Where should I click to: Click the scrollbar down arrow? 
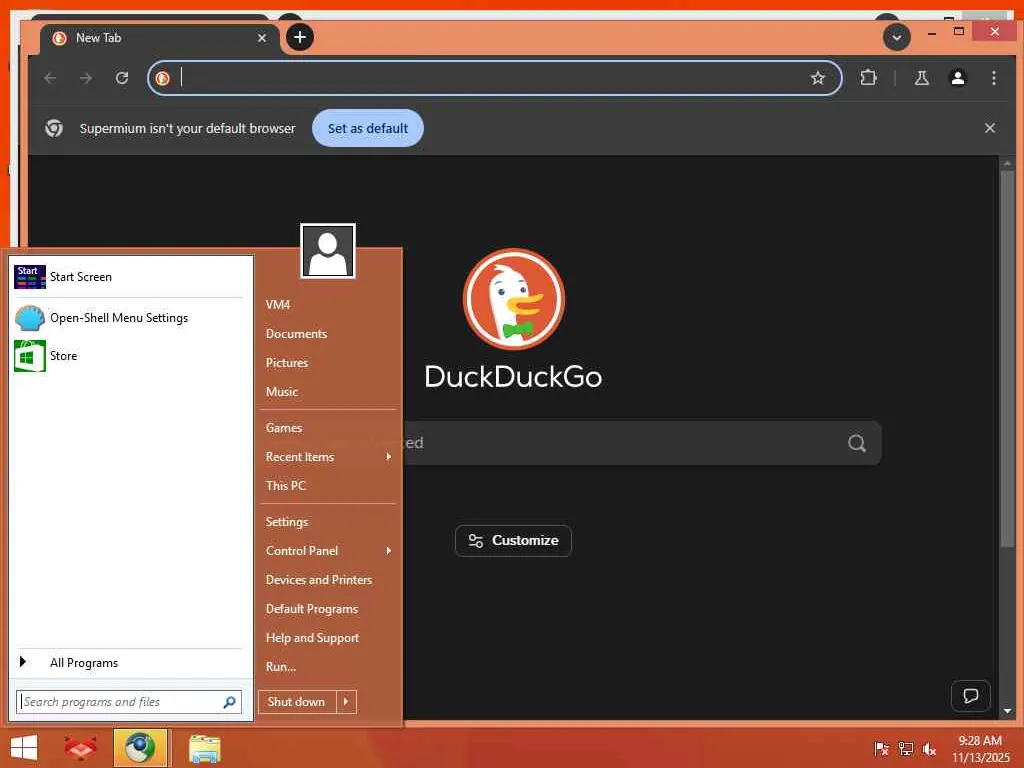1007,711
